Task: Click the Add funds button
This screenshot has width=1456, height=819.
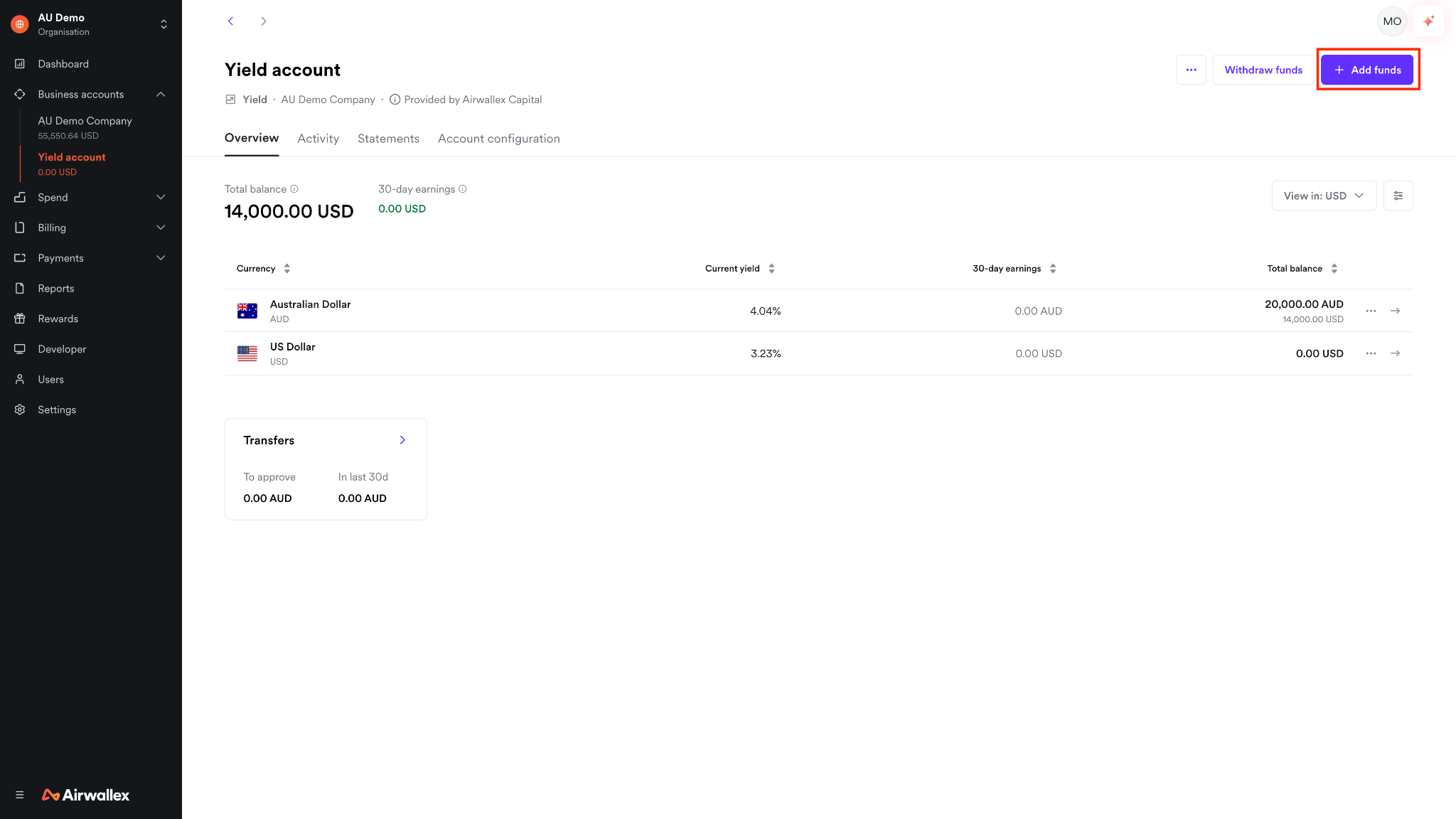Action: click(x=1366, y=70)
